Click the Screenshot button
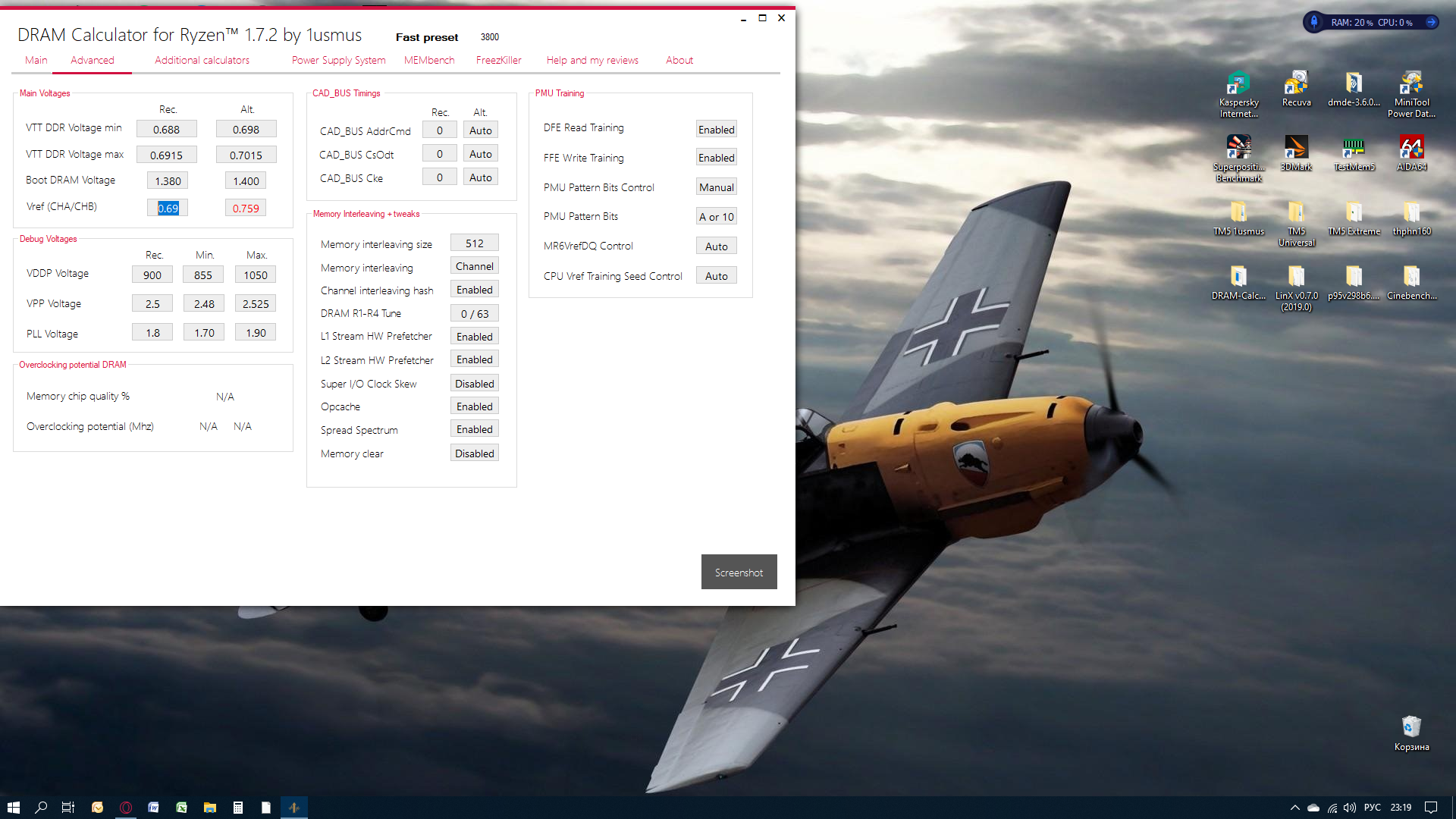Screen dimensions: 1456x819 [x=739, y=573]
